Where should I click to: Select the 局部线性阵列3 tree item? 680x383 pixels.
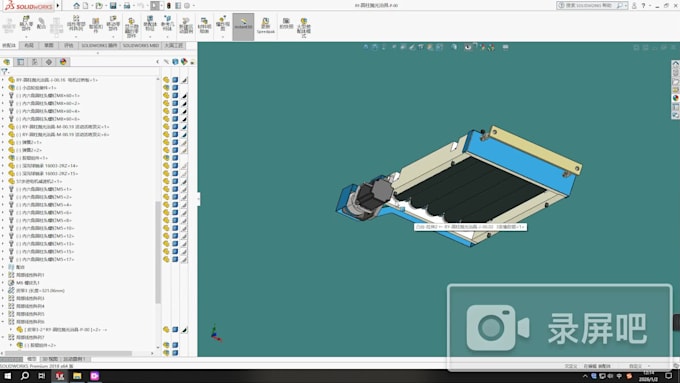30,298
